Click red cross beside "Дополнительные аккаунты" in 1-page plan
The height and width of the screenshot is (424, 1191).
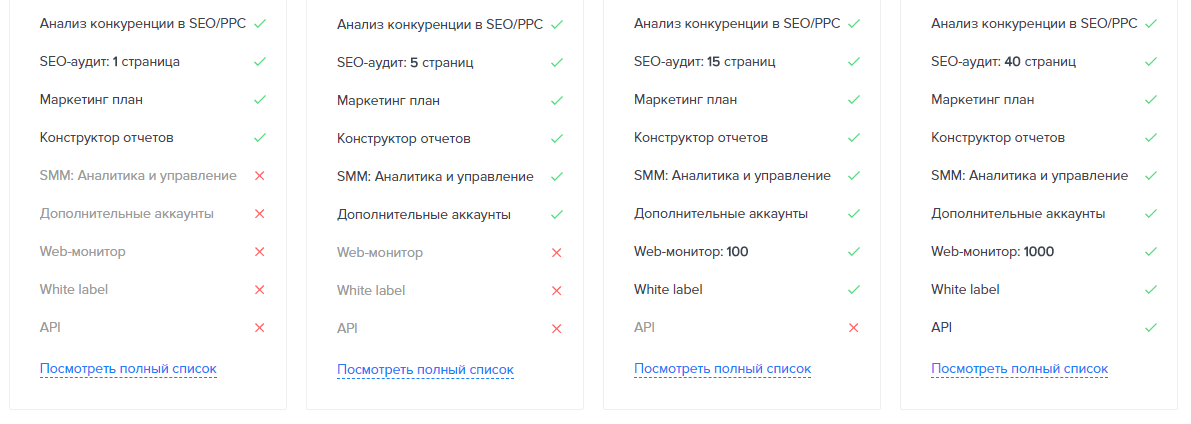pos(259,214)
